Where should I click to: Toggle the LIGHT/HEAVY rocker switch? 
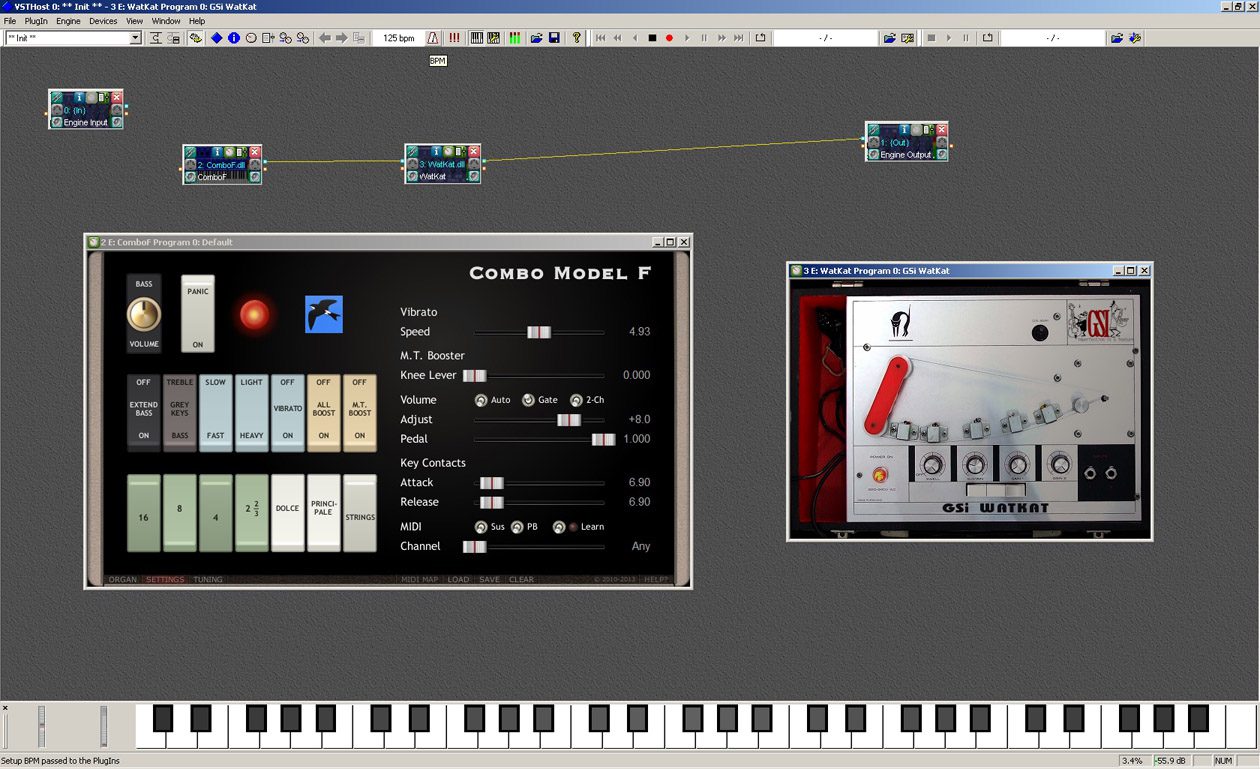[x=252, y=413]
